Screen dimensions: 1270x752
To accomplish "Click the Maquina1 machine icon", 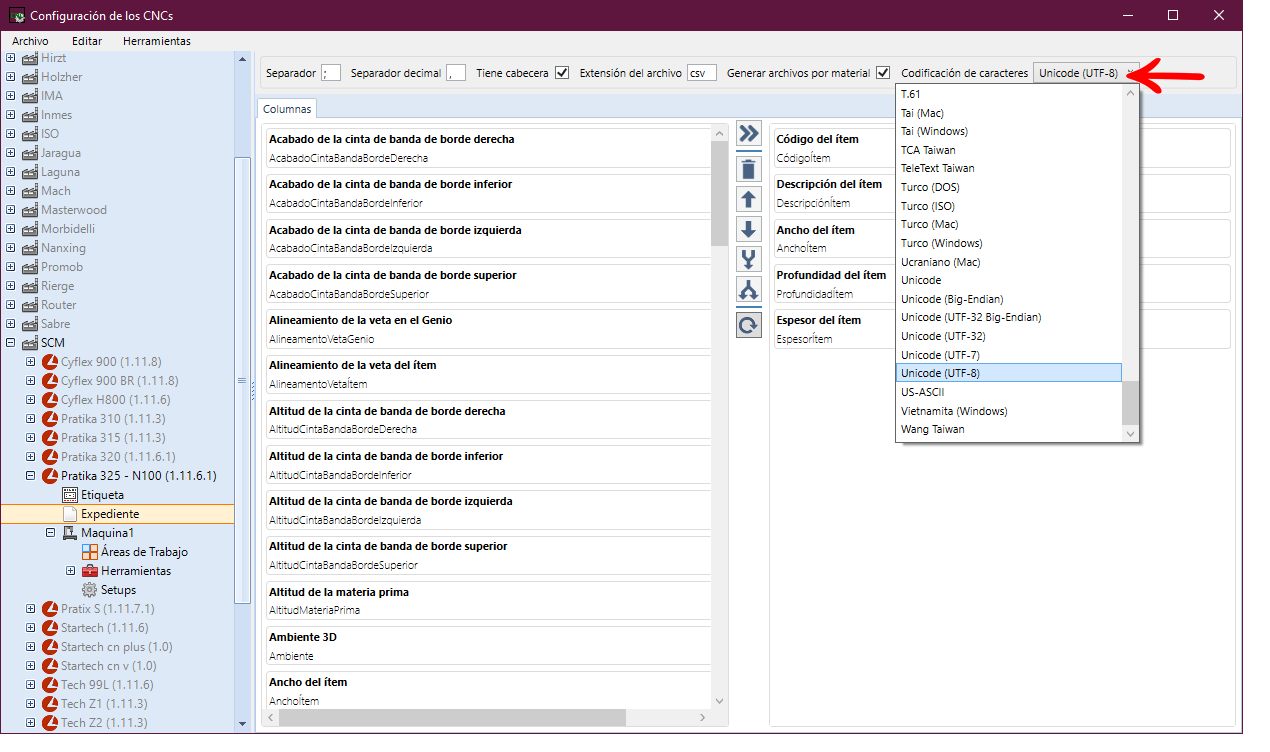I will coord(70,533).
